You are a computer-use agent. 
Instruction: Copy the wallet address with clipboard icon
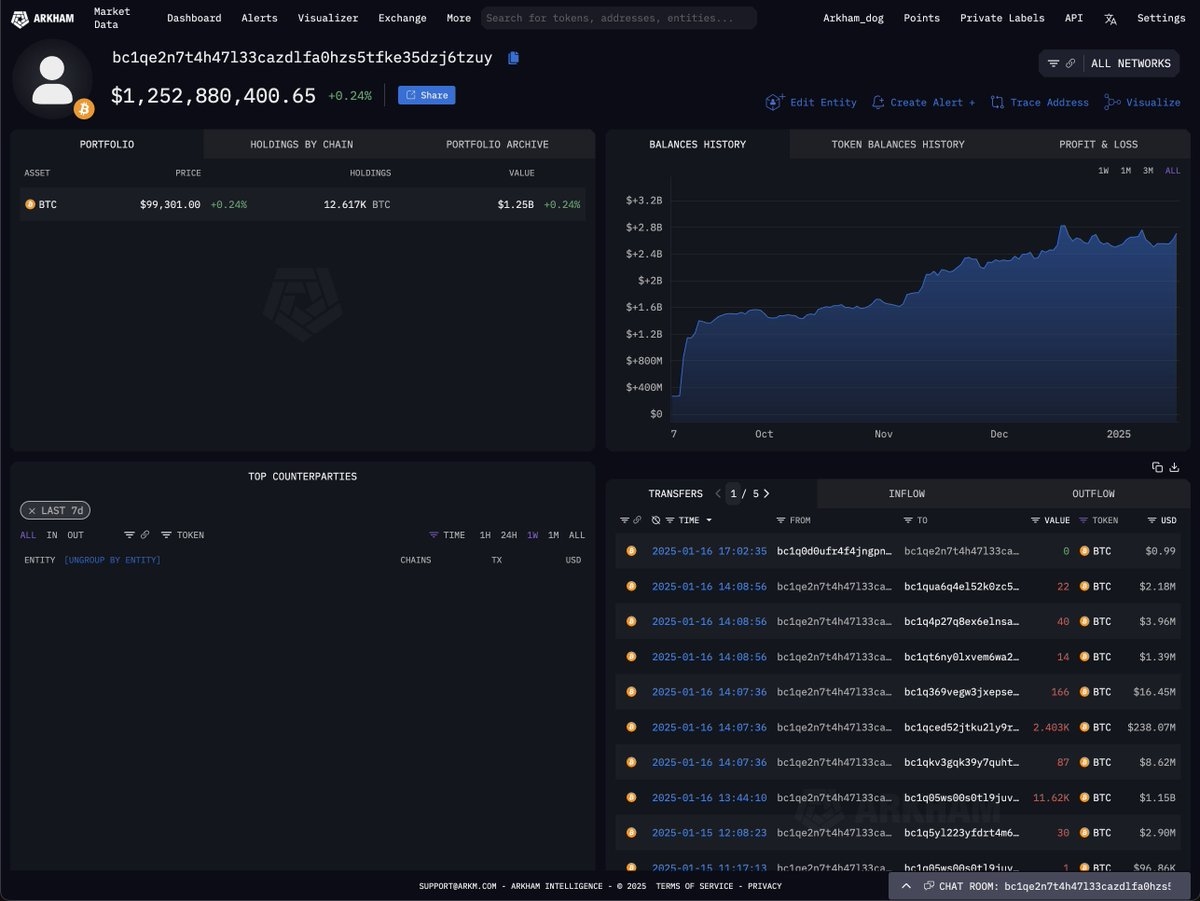(x=513, y=58)
